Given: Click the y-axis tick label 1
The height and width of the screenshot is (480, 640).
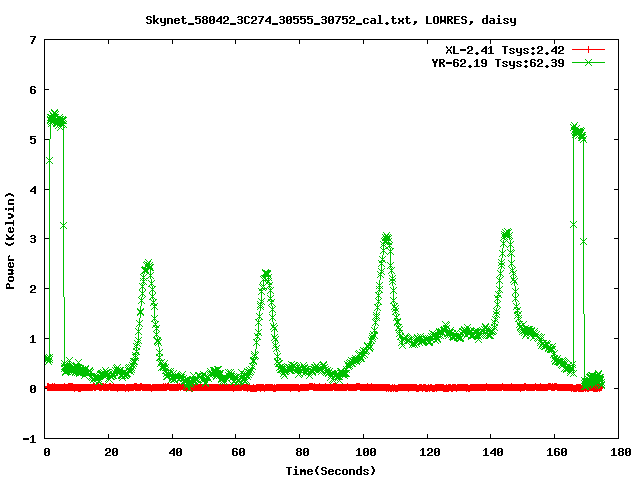Looking at the screenshot, I should (x=33, y=339).
